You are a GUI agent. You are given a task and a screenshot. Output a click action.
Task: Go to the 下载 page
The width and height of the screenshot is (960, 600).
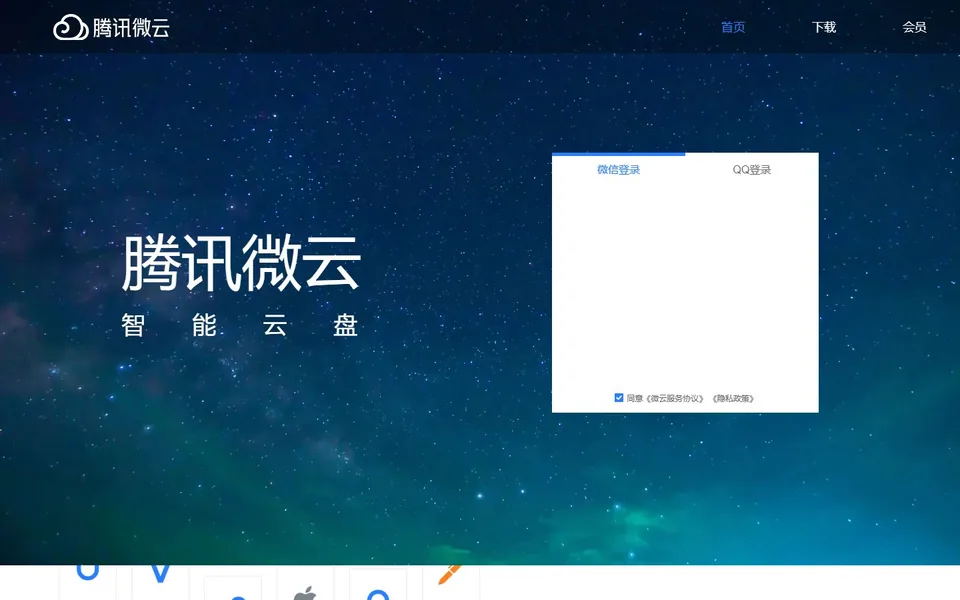823,27
